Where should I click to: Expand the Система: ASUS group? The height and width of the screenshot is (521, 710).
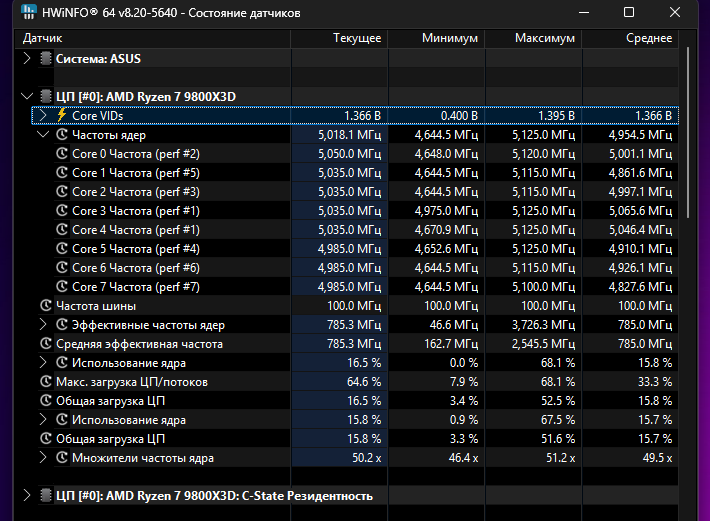point(27,58)
